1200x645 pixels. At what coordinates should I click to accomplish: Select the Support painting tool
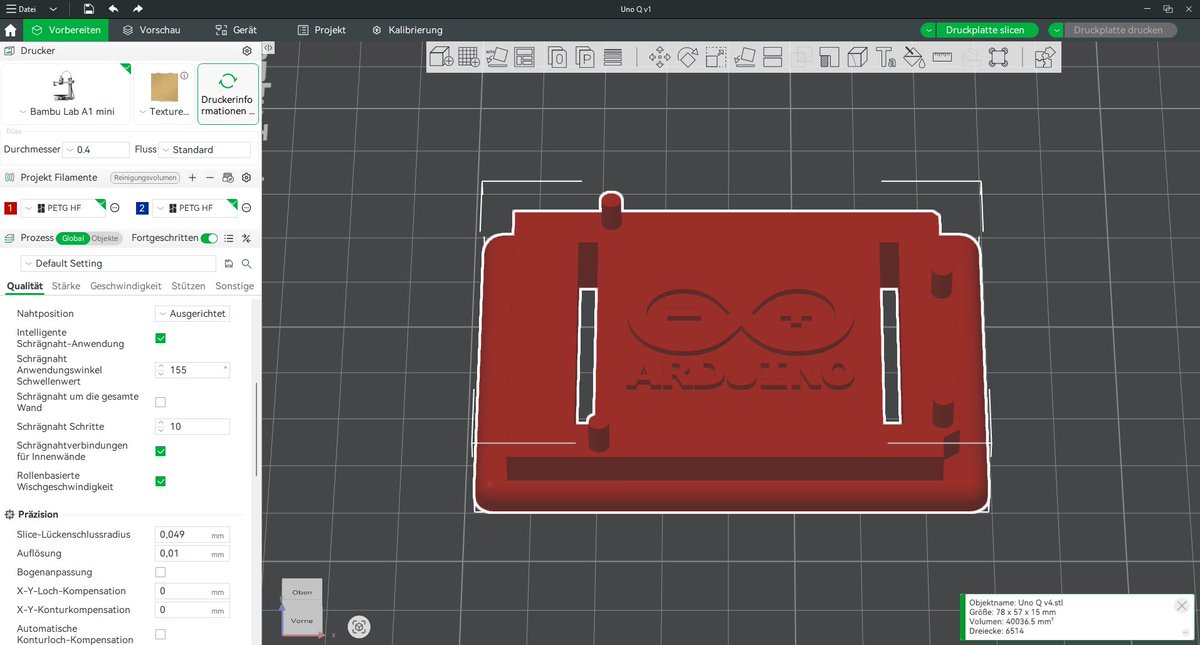pyautogui.click(x=829, y=57)
